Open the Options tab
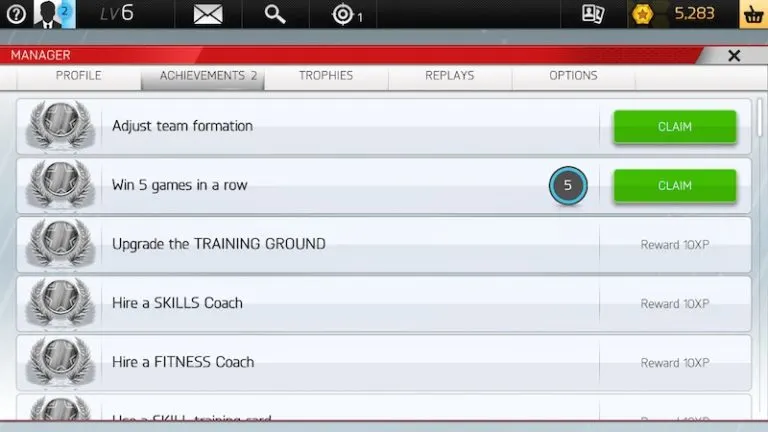 pos(573,76)
